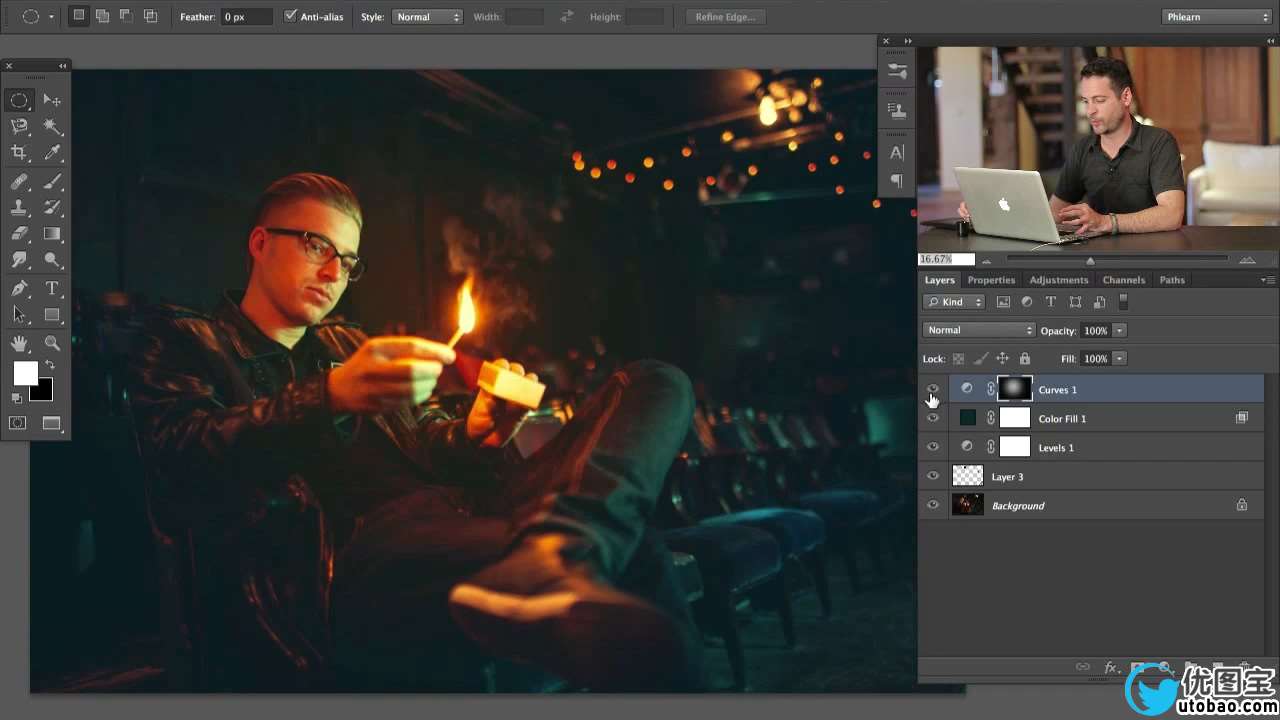The width and height of the screenshot is (1280, 720).
Task: Open the Paragraph panel icon
Action: (x=897, y=181)
